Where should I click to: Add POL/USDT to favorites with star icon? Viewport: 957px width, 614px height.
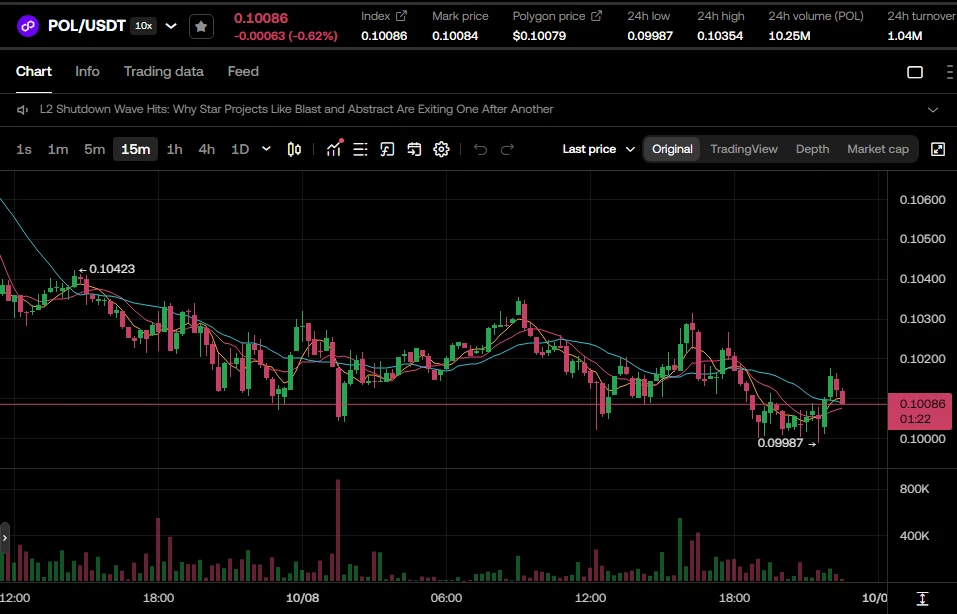(x=201, y=26)
